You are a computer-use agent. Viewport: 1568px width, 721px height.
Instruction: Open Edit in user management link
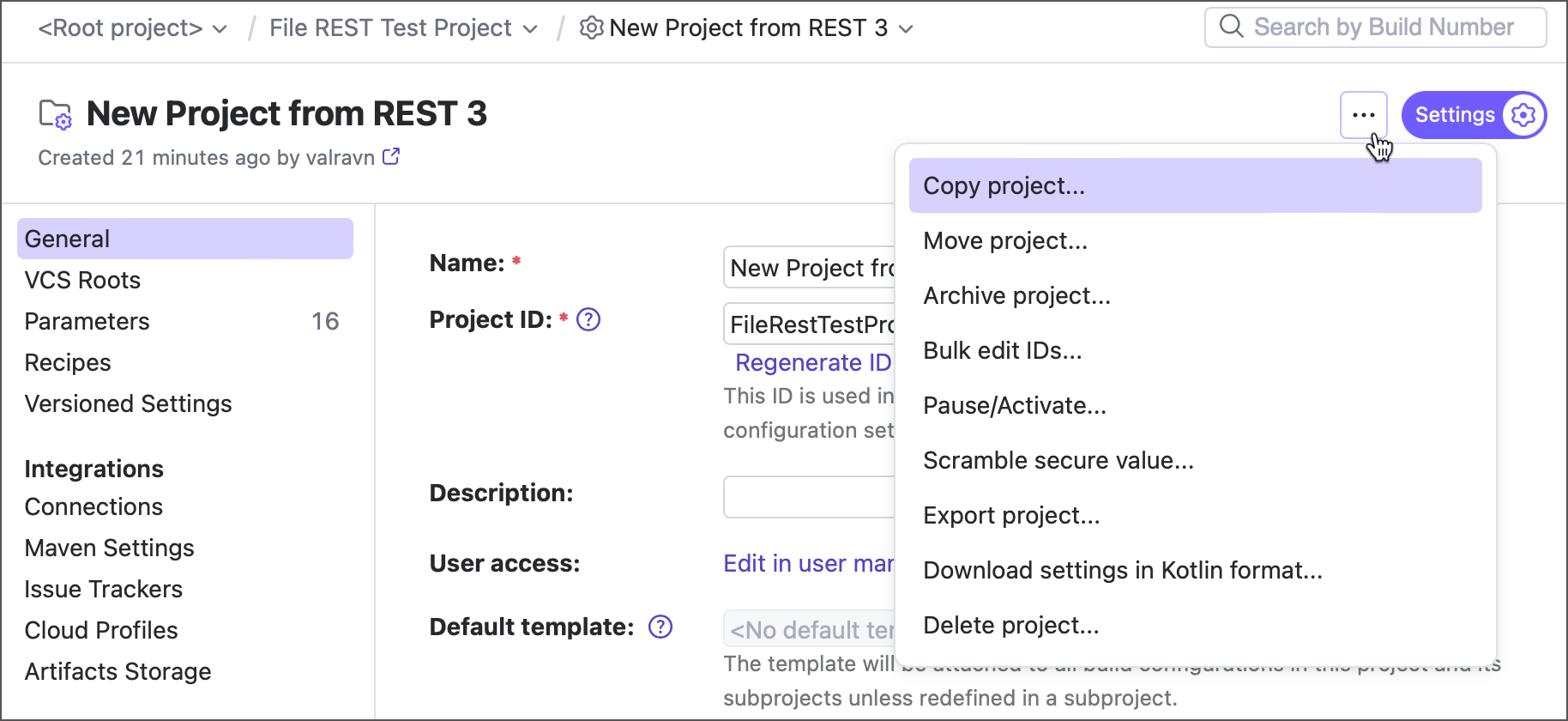pyautogui.click(x=808, y=564)
